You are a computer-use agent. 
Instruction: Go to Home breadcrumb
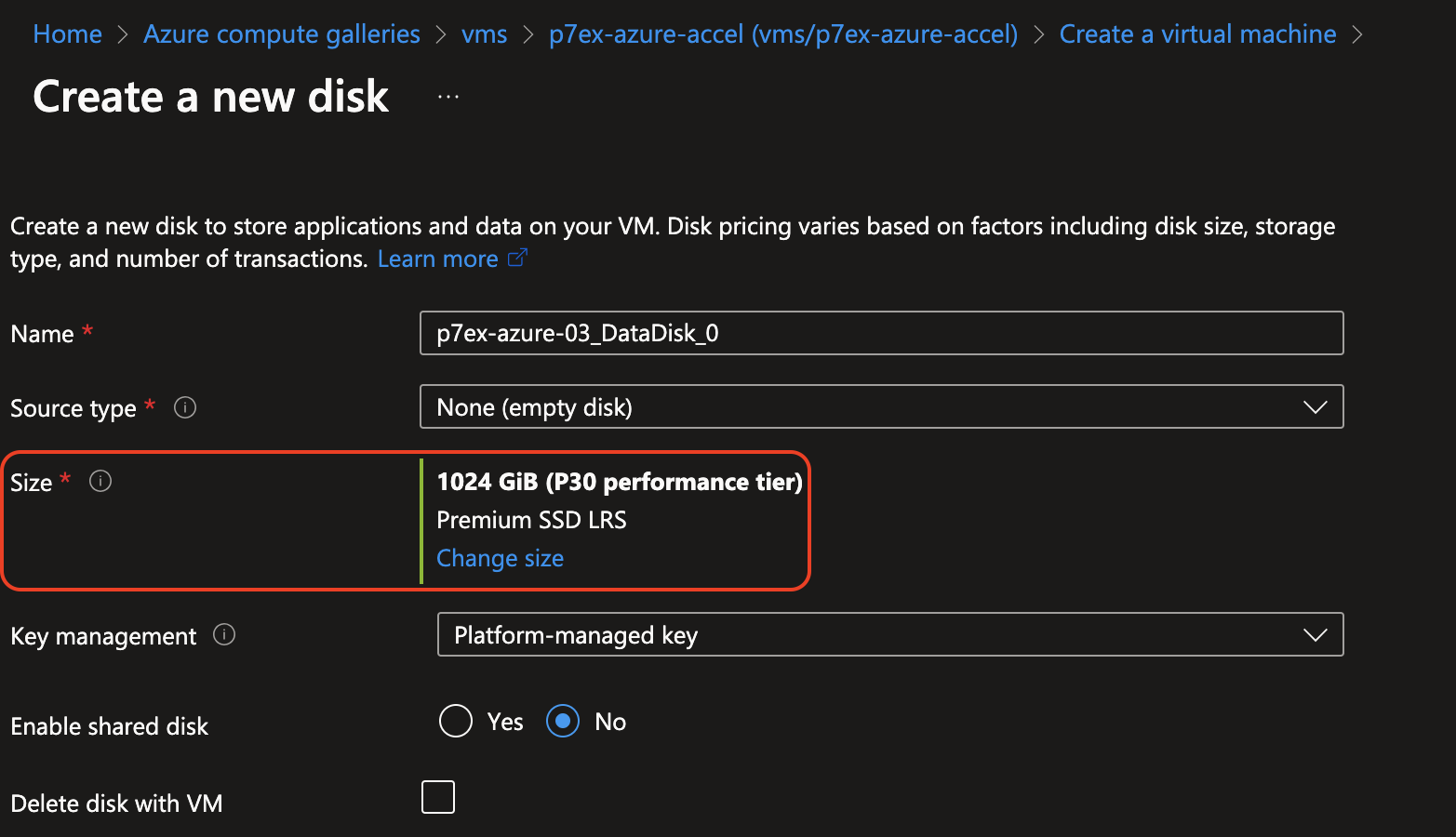pyautogui.click(x=67, y=34)
